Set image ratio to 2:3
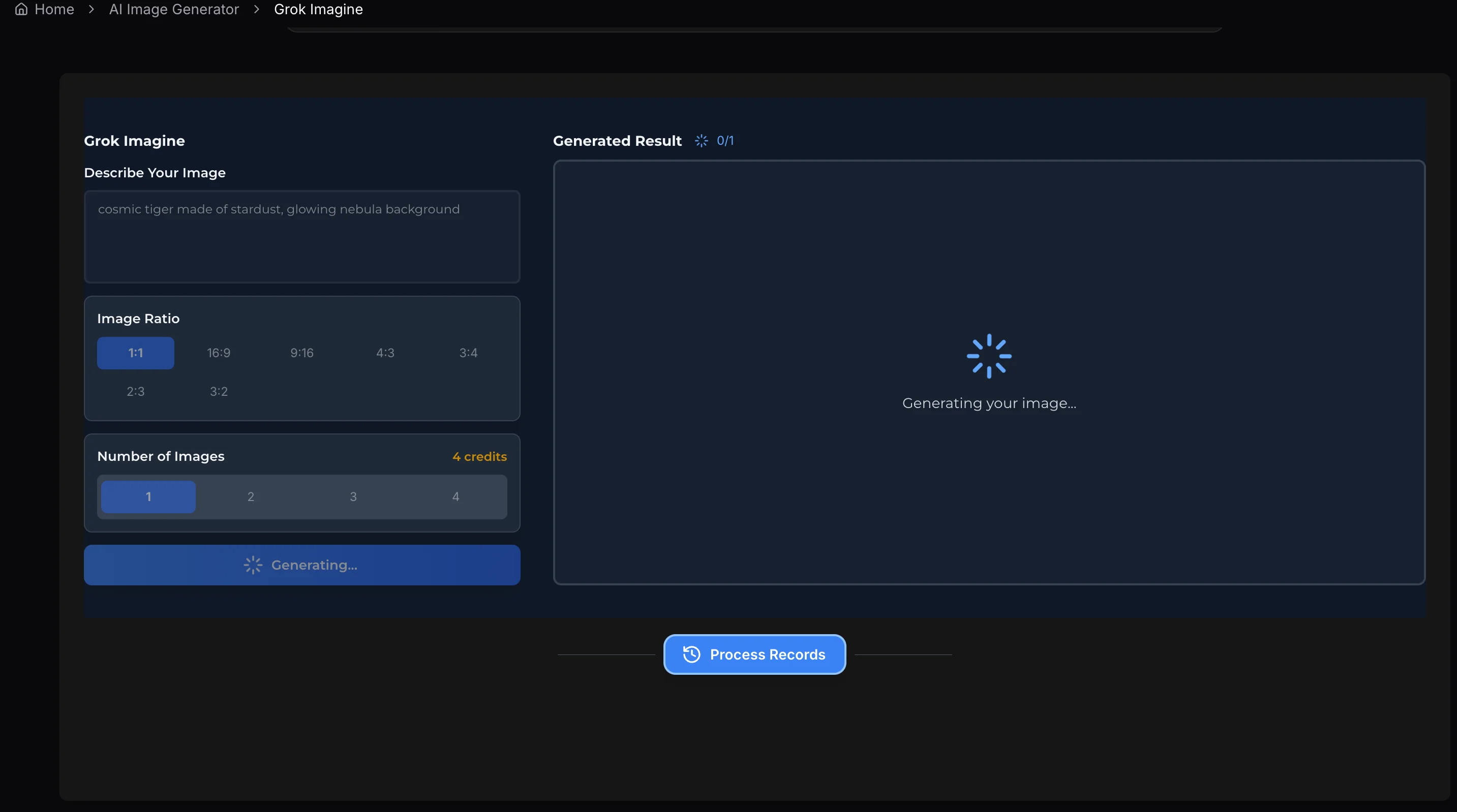Image resolution: width=1457 pixels, height=812 pixels. tap(135, 391)
